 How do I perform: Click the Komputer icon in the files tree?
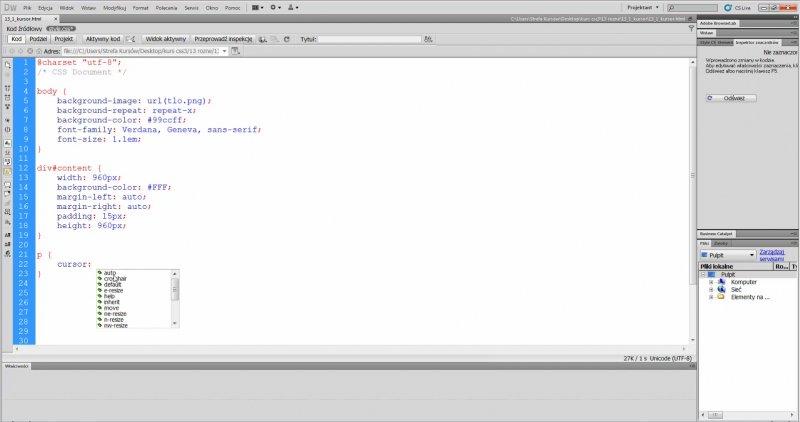point(723,282)
